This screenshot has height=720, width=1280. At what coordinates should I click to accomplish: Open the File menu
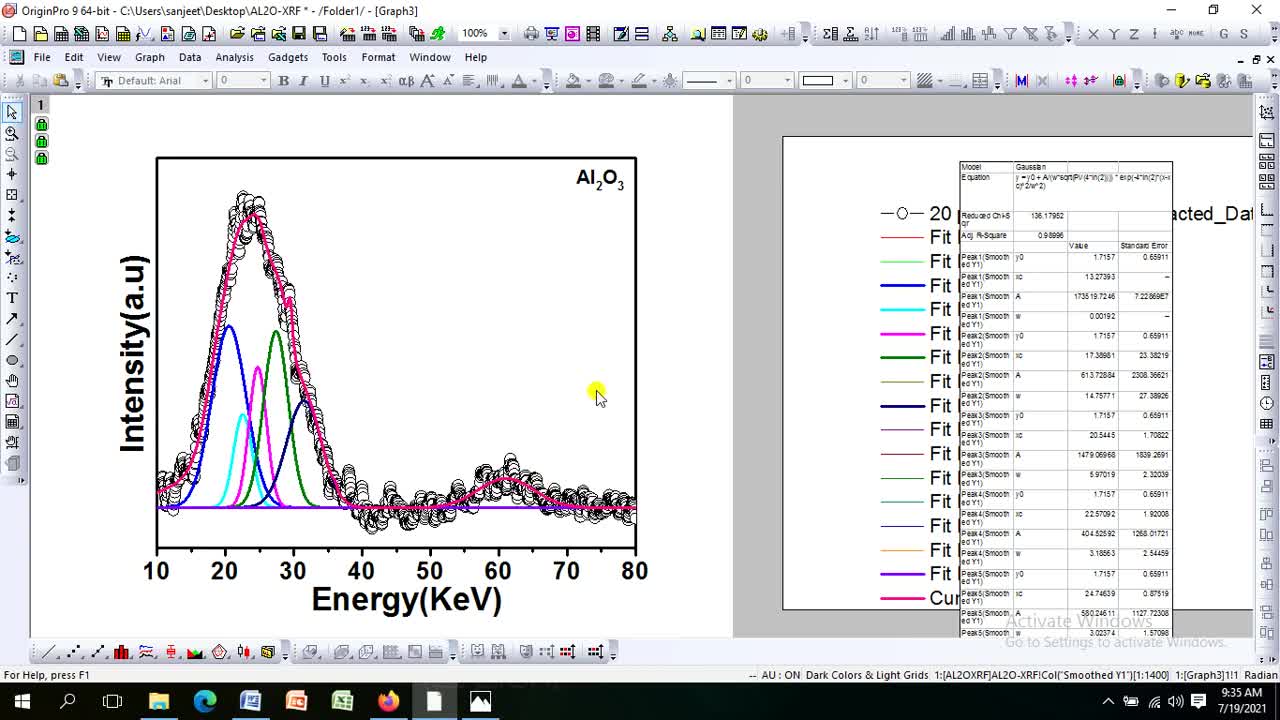coord(42,57)
